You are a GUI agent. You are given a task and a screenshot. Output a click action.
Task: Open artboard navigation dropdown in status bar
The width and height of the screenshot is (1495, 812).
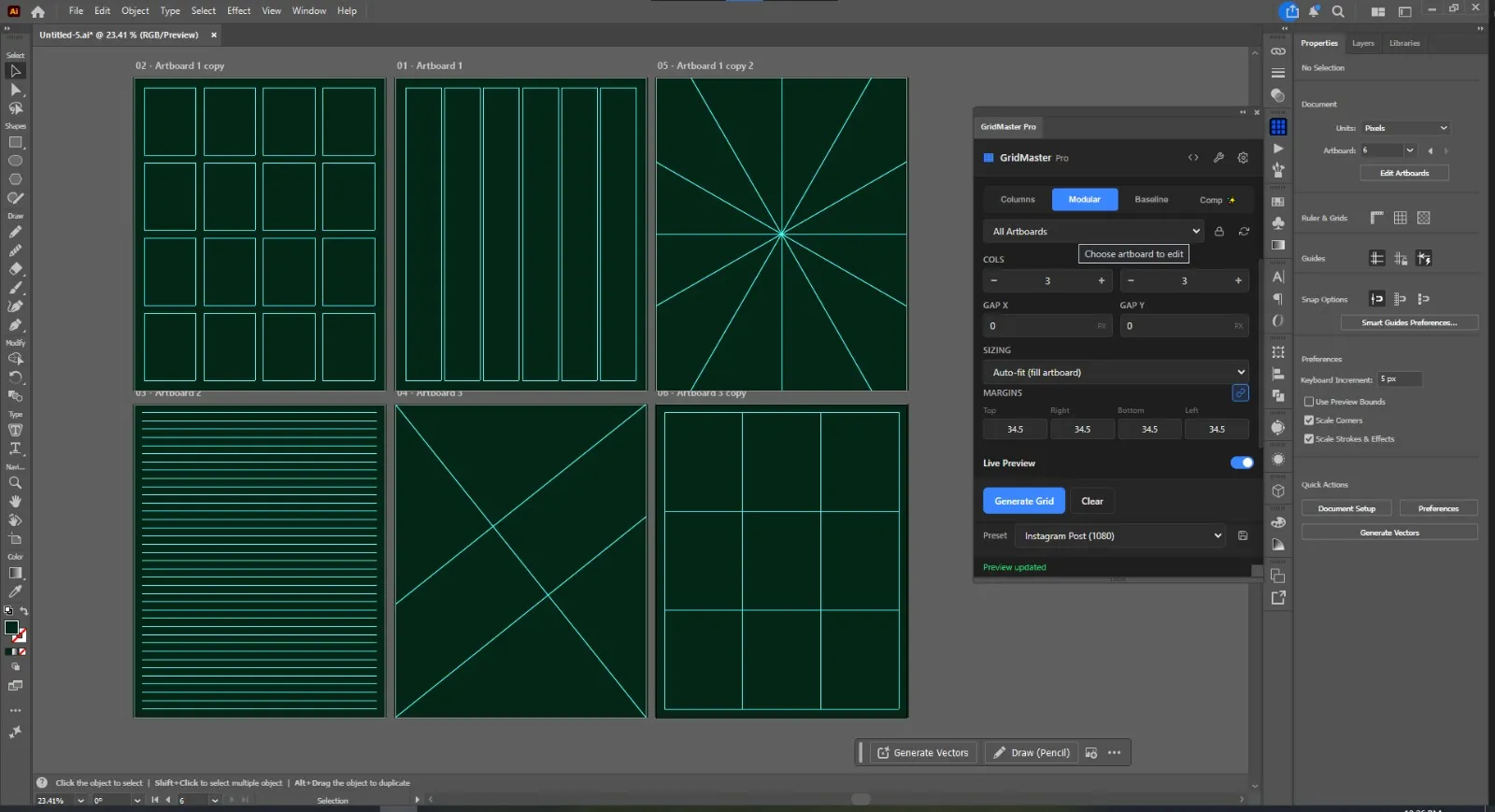click(x=215, y=801)
